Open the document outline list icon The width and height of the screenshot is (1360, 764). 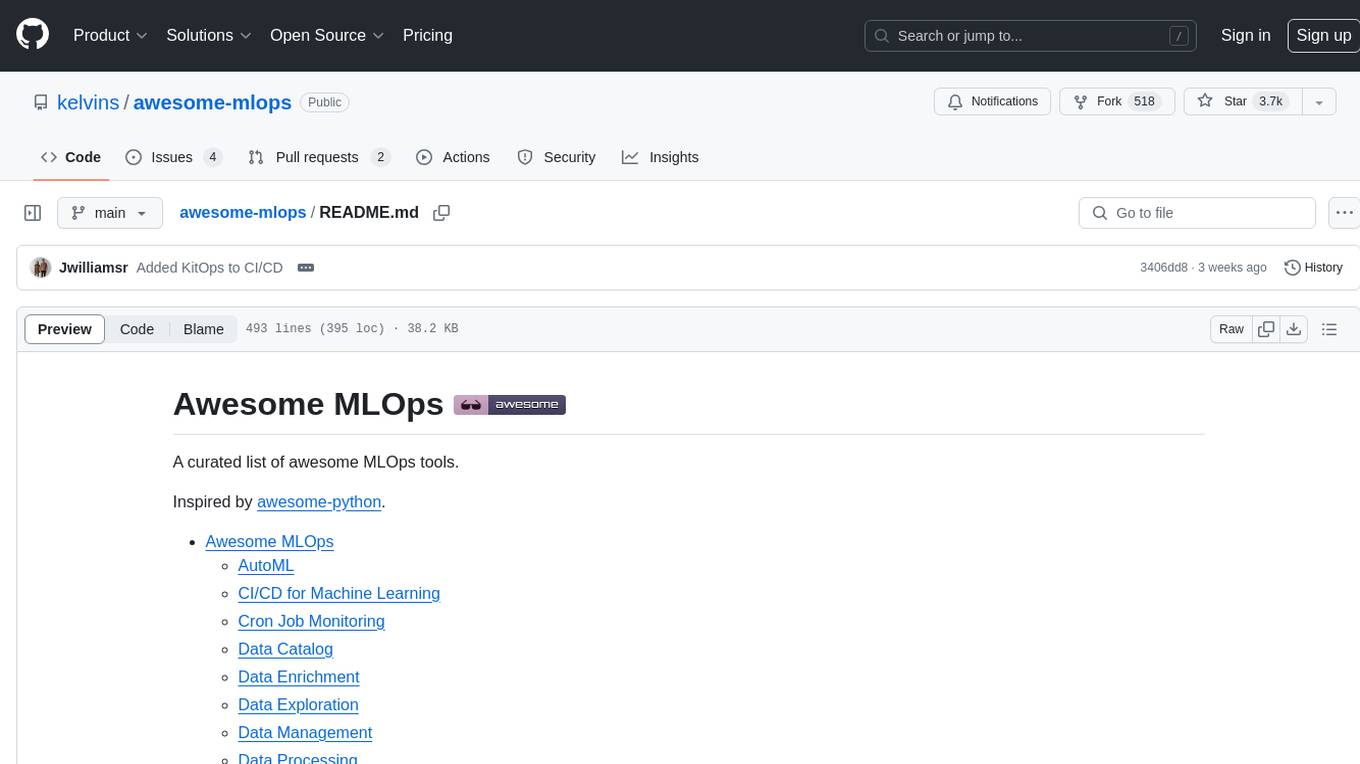pos(1329,329)
